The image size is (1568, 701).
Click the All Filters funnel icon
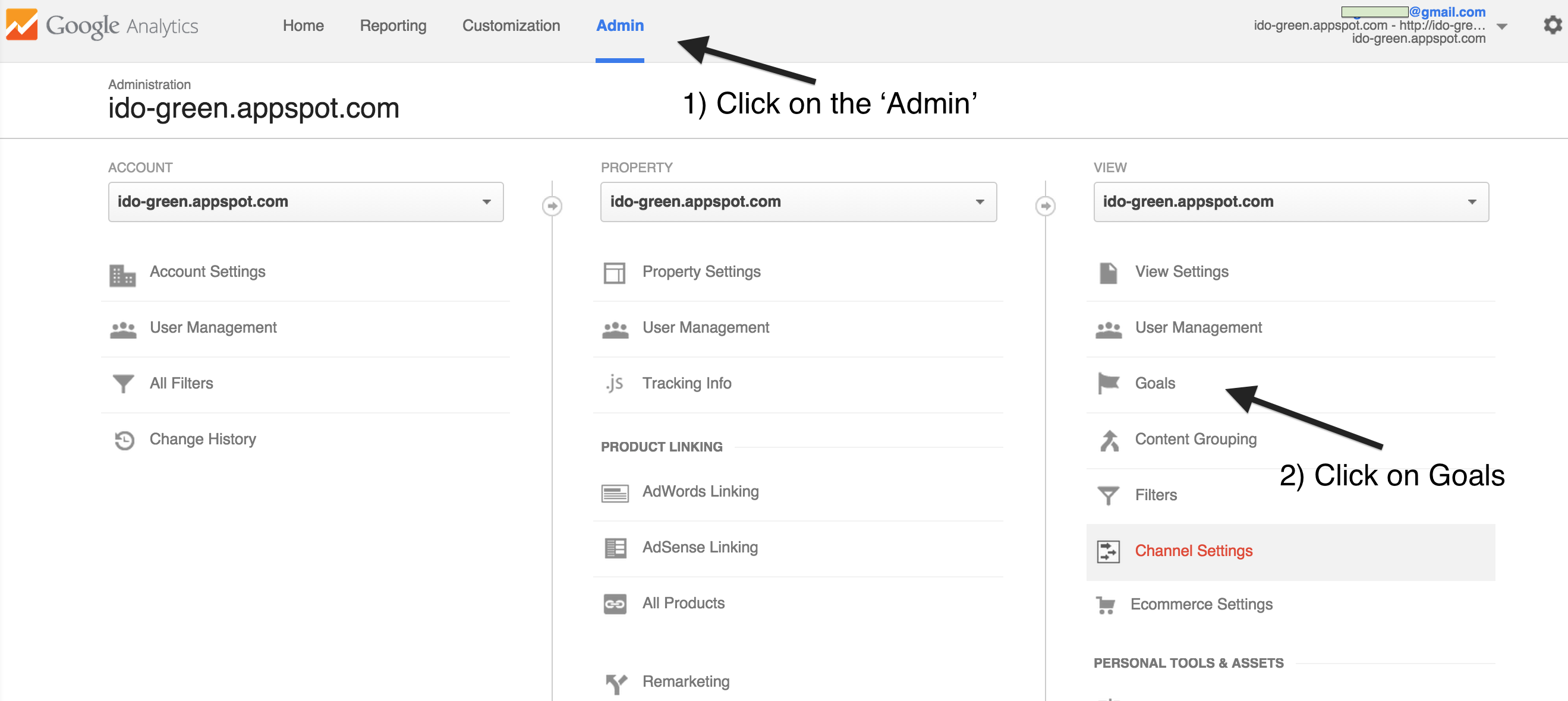click(x=123, y=383)
